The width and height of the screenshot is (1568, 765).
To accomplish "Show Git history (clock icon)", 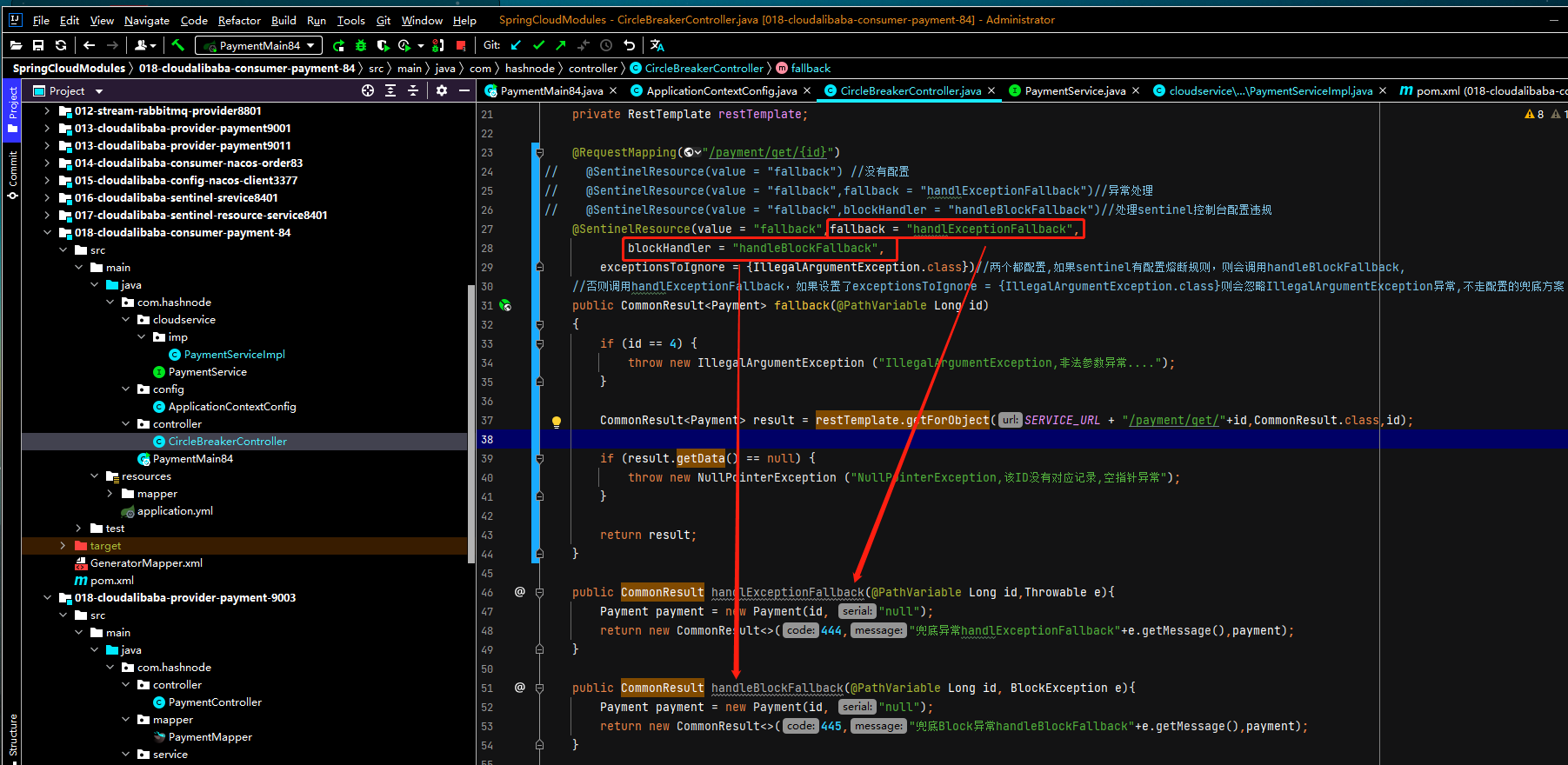I will (606, 45).
